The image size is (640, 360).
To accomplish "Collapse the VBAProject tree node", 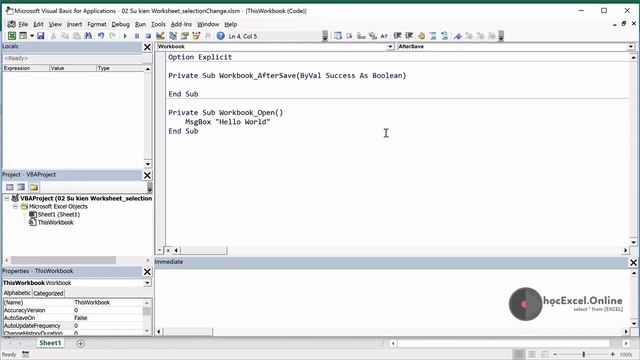I will tap(7, 198).
